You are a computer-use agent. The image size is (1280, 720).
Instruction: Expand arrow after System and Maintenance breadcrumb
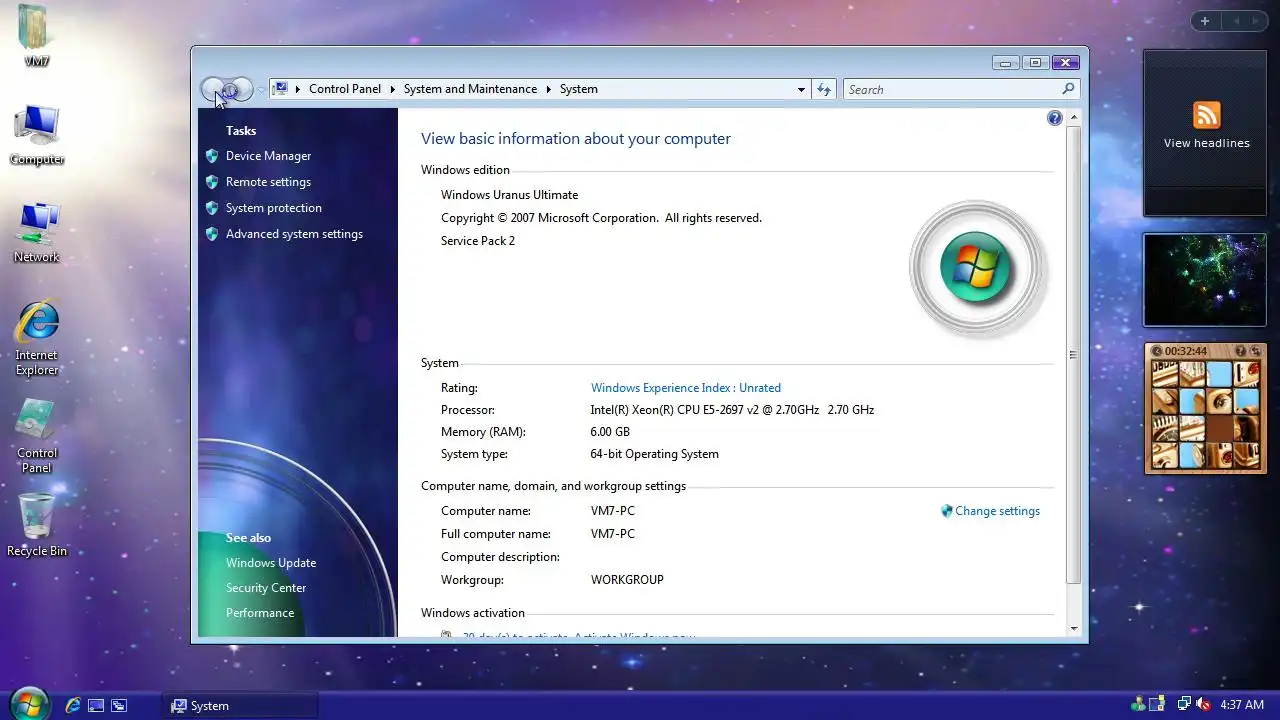click(x=549, y=89)
